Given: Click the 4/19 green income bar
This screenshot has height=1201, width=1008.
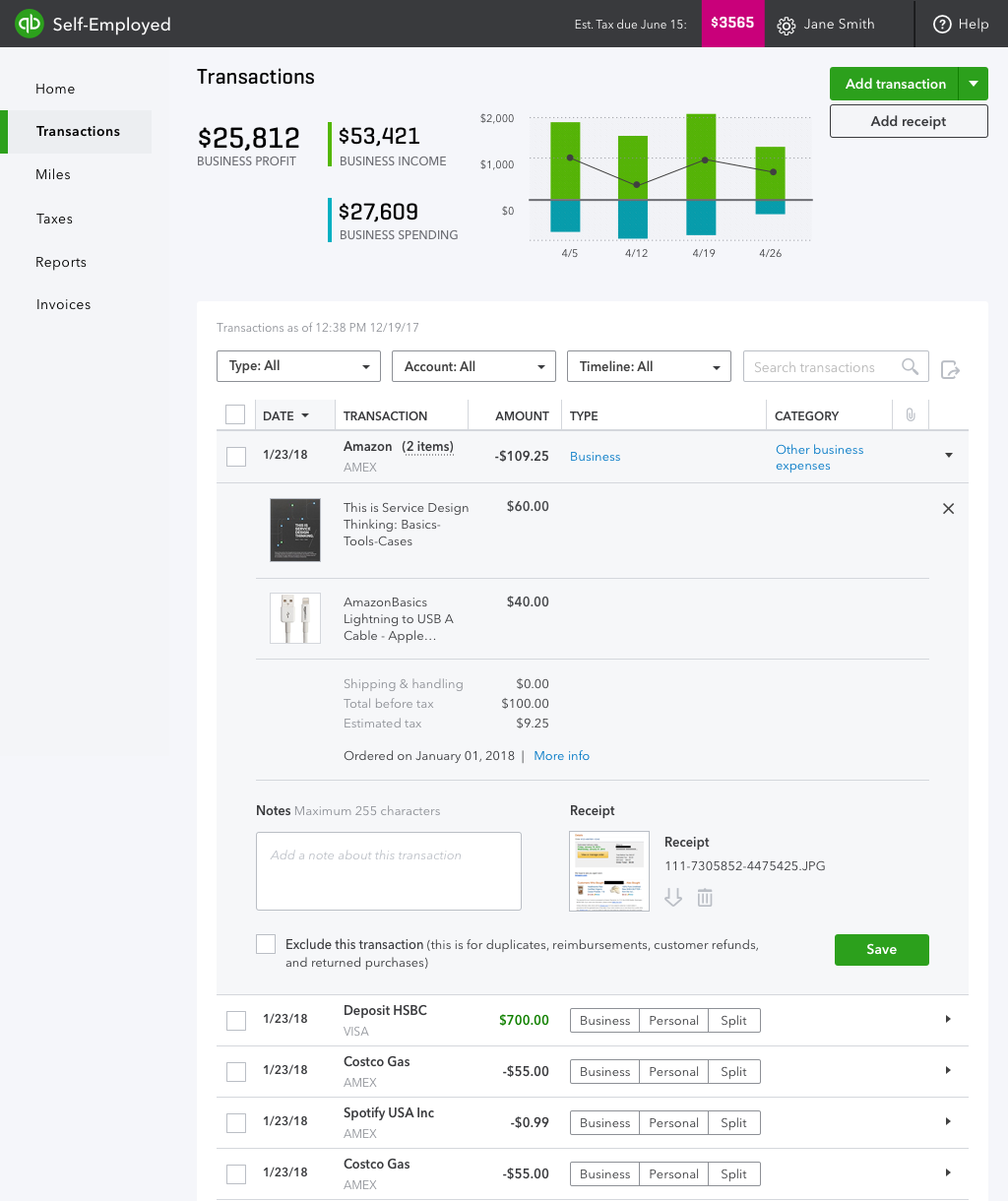Looking at the screenshot, I should coord(701,157).
